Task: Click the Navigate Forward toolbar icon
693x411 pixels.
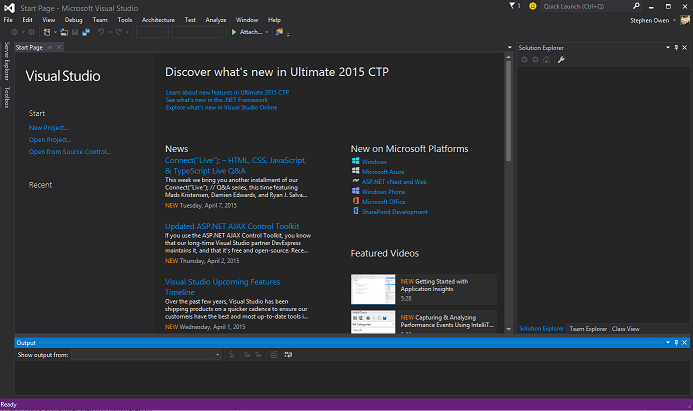Action: click(x=31, y=32)
